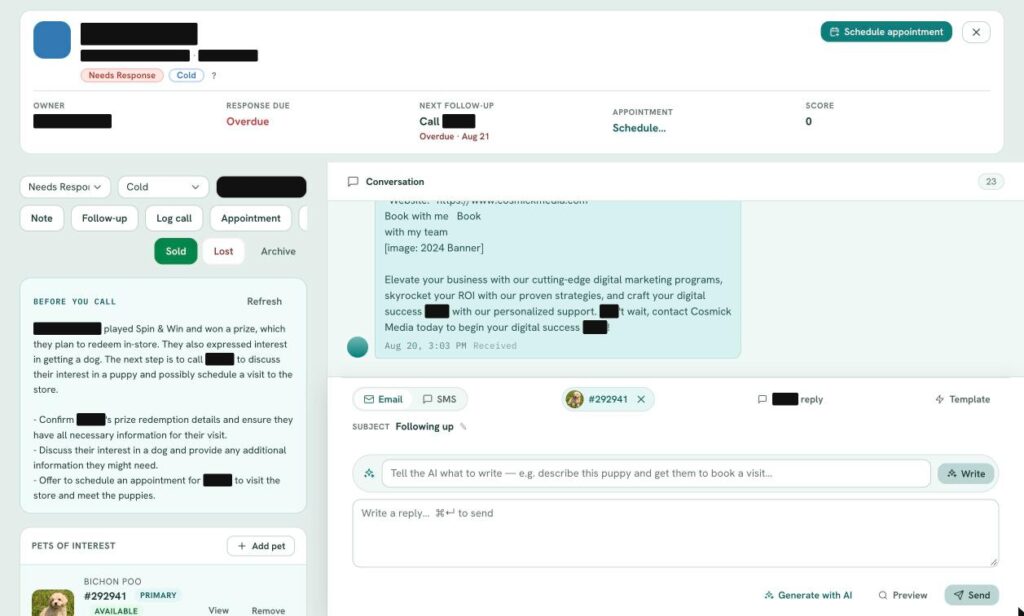1024x616 pixels.
Task: Click the teal sender avatar circle
Action: click(357, 347)
